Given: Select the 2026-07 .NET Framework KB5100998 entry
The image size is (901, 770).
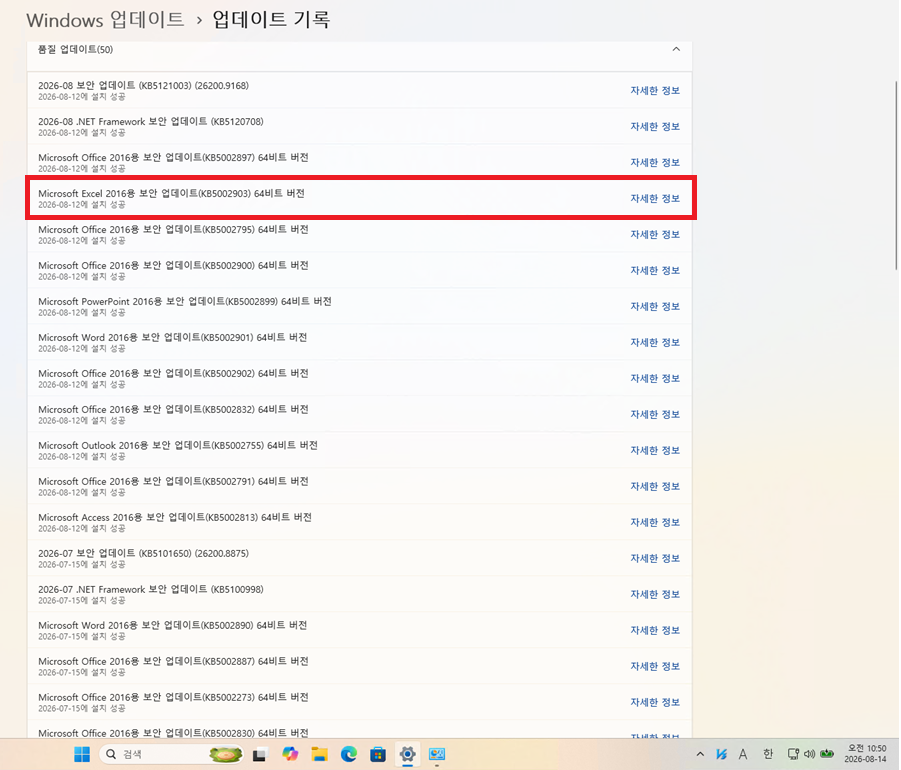Looking at the screenshot, I should click(x=360, y=594).
